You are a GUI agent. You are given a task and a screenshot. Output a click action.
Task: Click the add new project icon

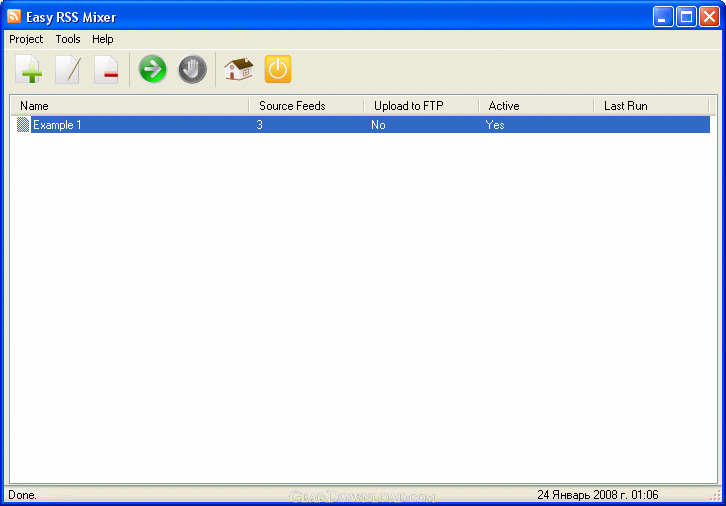click(29, 69)
